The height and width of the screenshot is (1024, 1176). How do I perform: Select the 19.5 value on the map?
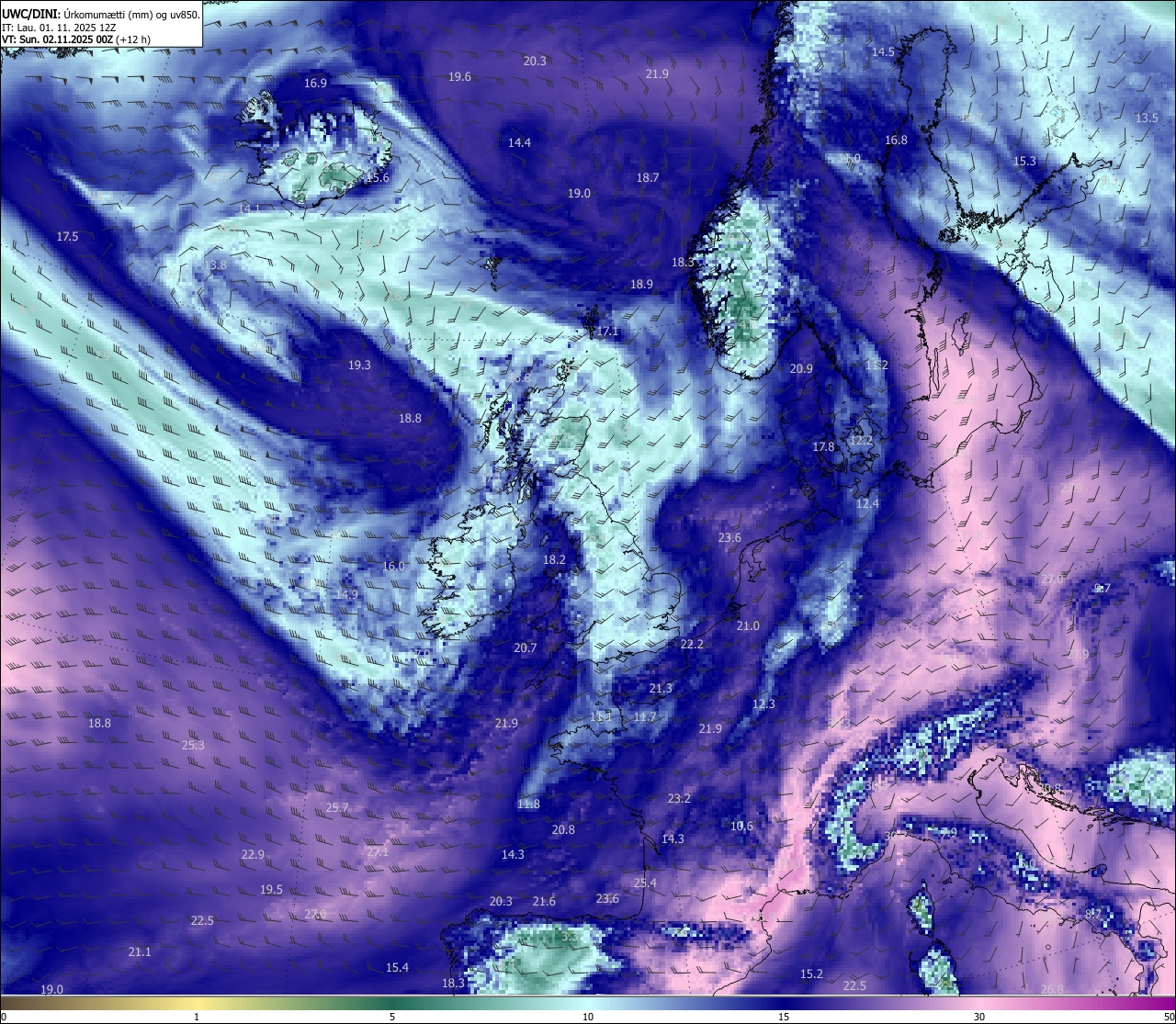(x=271, y=889)
